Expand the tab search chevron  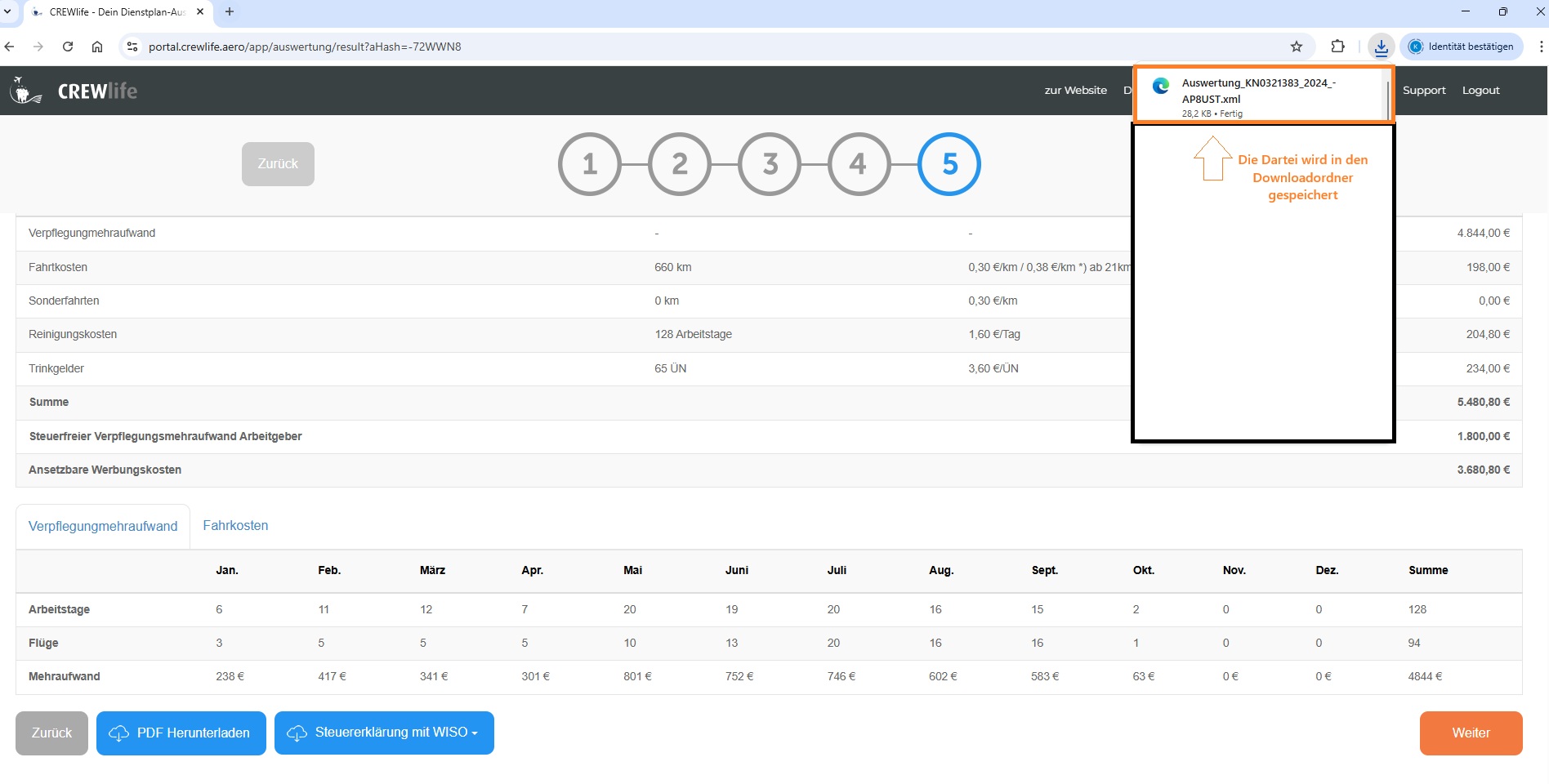pos(7,12)
